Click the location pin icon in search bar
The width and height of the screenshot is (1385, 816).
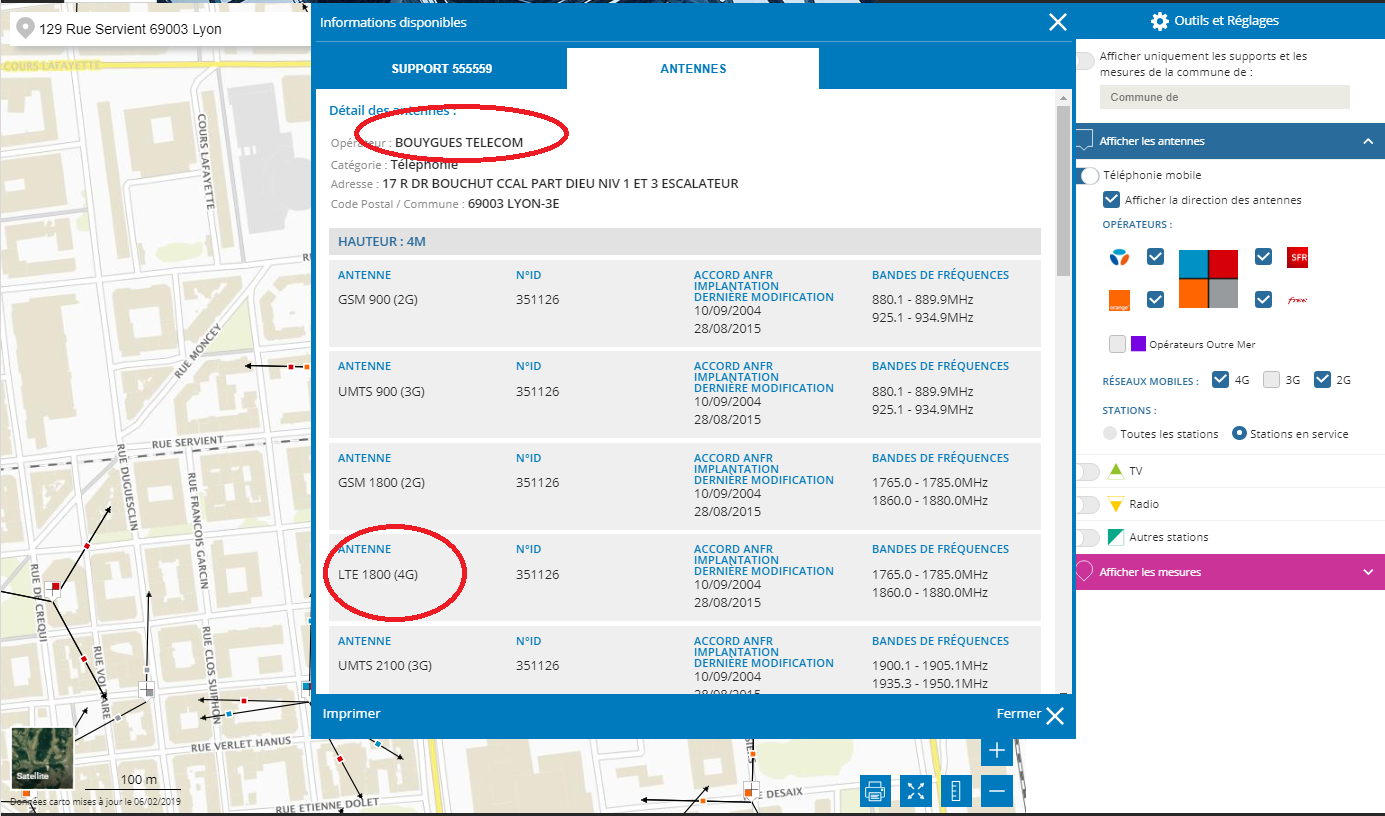point(25,29)
